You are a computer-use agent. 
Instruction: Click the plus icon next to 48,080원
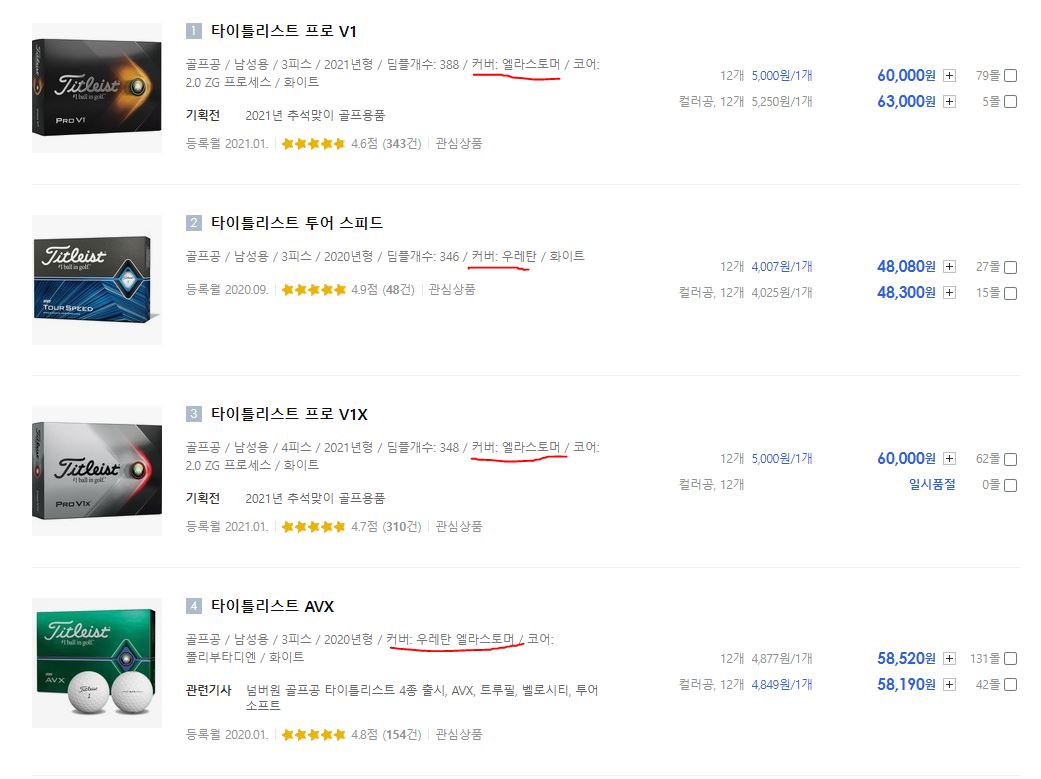[x=949, y=267]
